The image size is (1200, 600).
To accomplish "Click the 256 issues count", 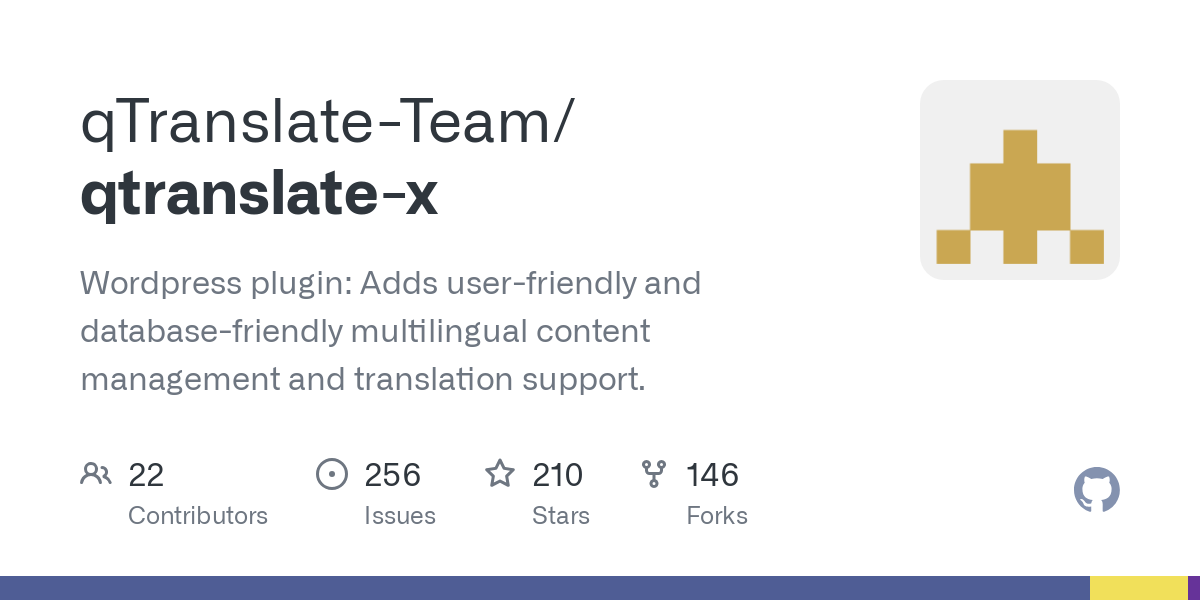I will pos(392,474).
